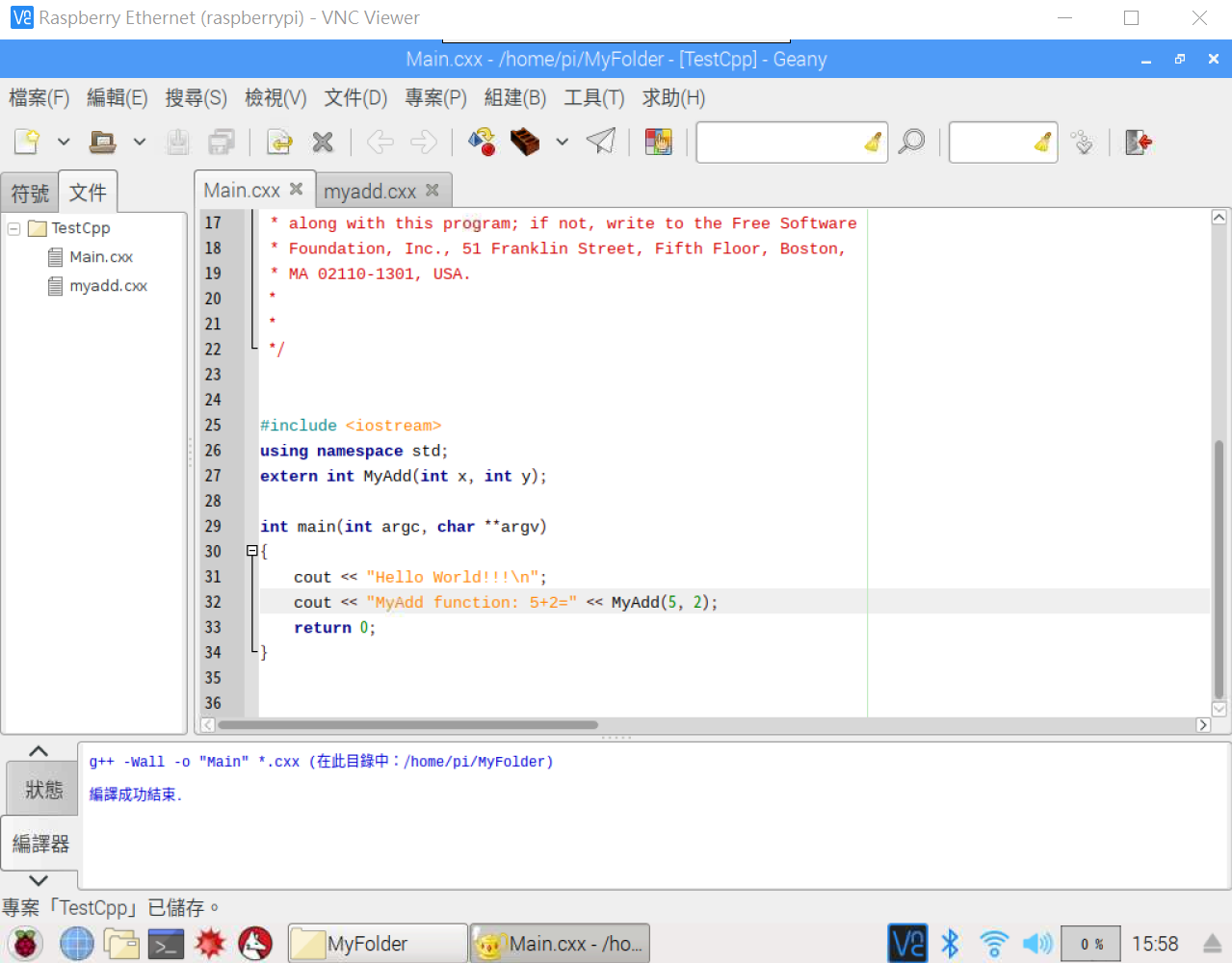Click the volume speaker tray icon
Image resolution: width=1232 pixels, height=963 pixels.
coord(1037,944)
